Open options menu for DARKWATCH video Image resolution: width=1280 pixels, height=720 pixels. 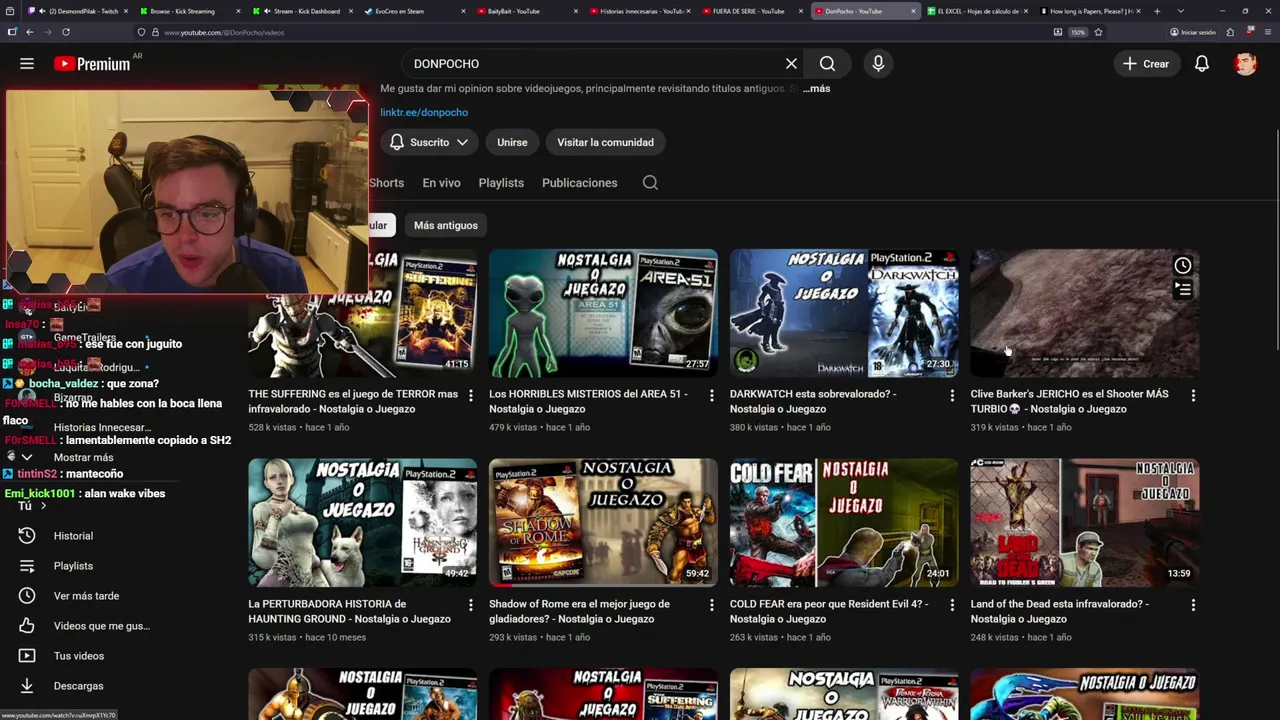(952, 396)
